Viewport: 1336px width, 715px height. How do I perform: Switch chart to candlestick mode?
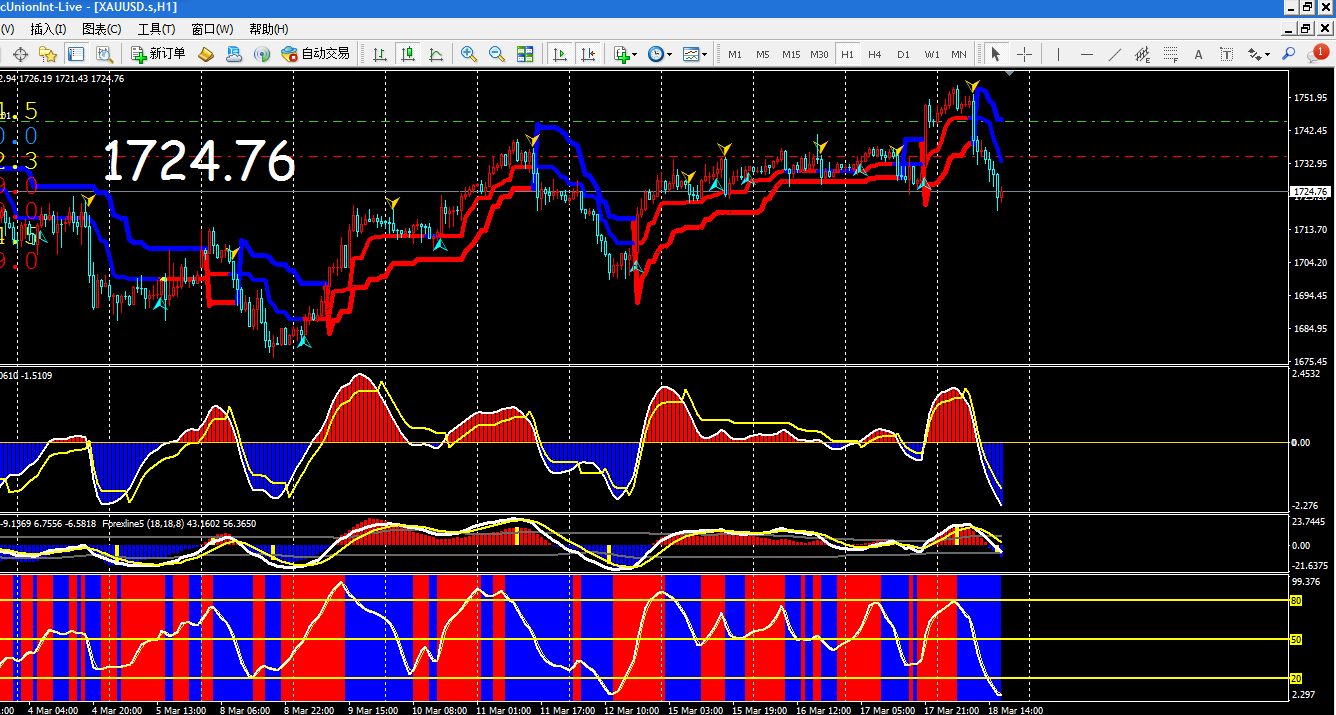408,54
